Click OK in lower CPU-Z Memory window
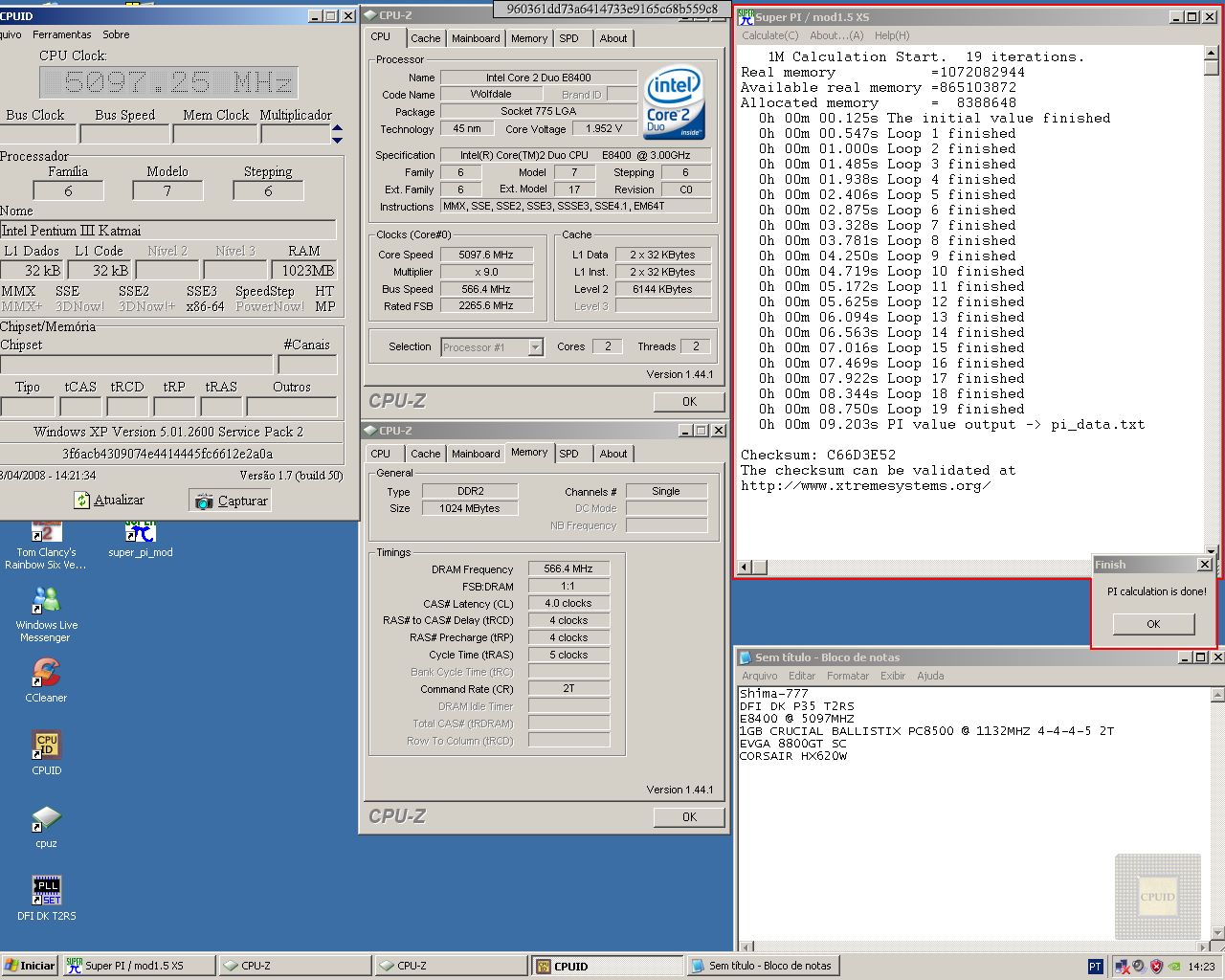Viewport: 1225px width, 980px height. (x=689, y=817)
